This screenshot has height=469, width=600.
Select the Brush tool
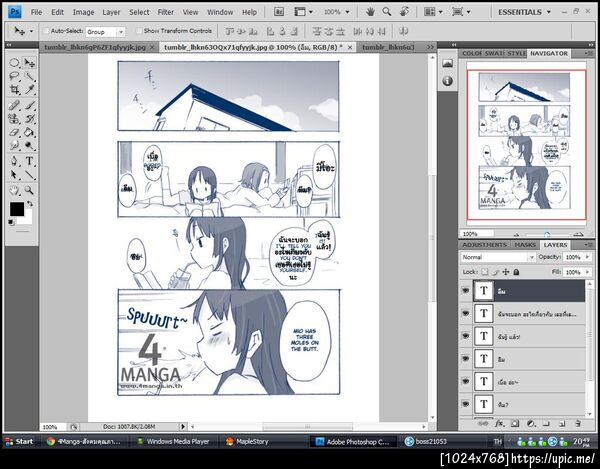(x=29, y=105)
